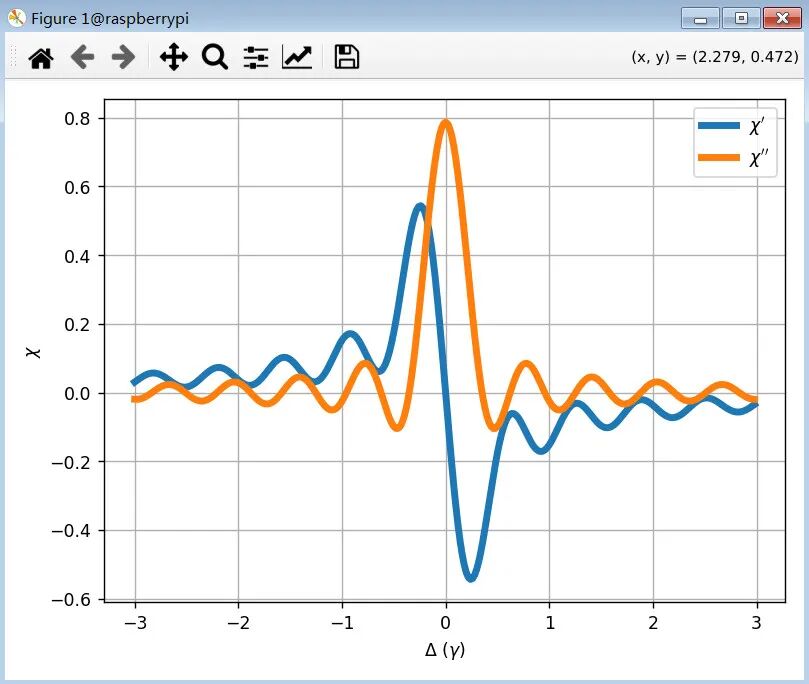
Task: Click the Figure 1@raspberrypi title text
Action: tap(110, 19)
